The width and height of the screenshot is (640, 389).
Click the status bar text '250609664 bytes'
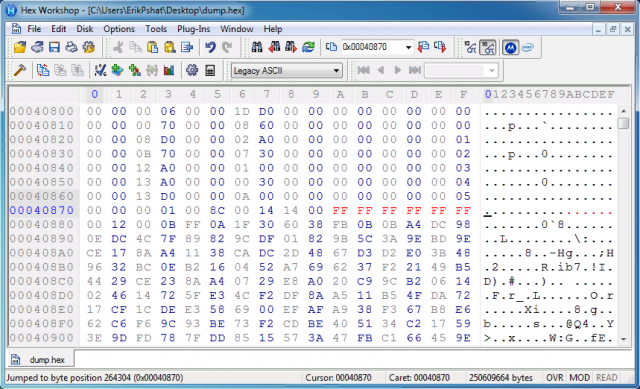coord(500,378)
